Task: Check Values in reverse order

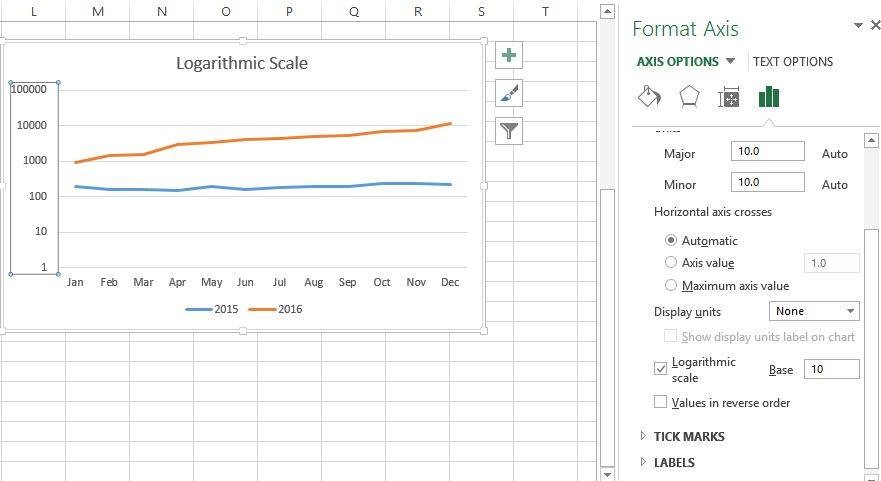Action: 661,402
